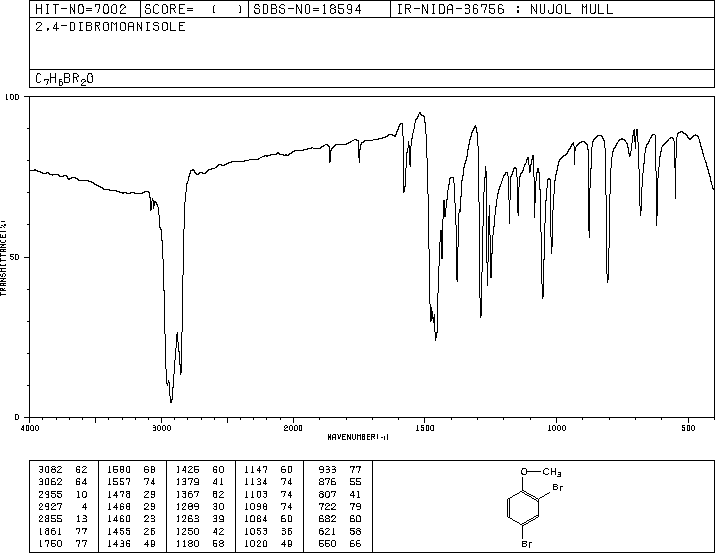715x553 pixels.
Task: Click the 1263 wavenumber entry
Action: coord(187,519)
